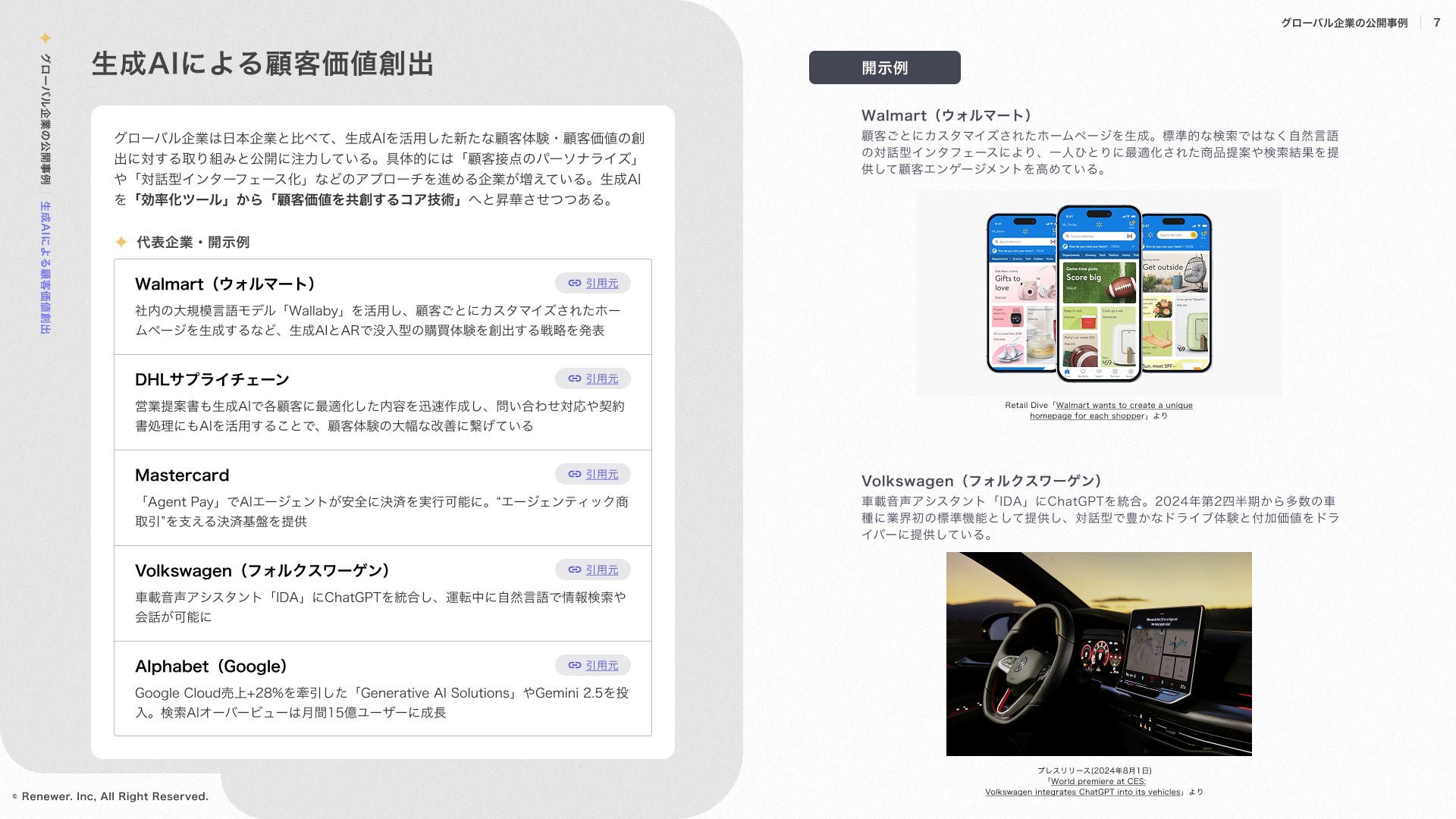Click the Walmart app phones image
1456x819 pixels.
[x=1099, y=293]
